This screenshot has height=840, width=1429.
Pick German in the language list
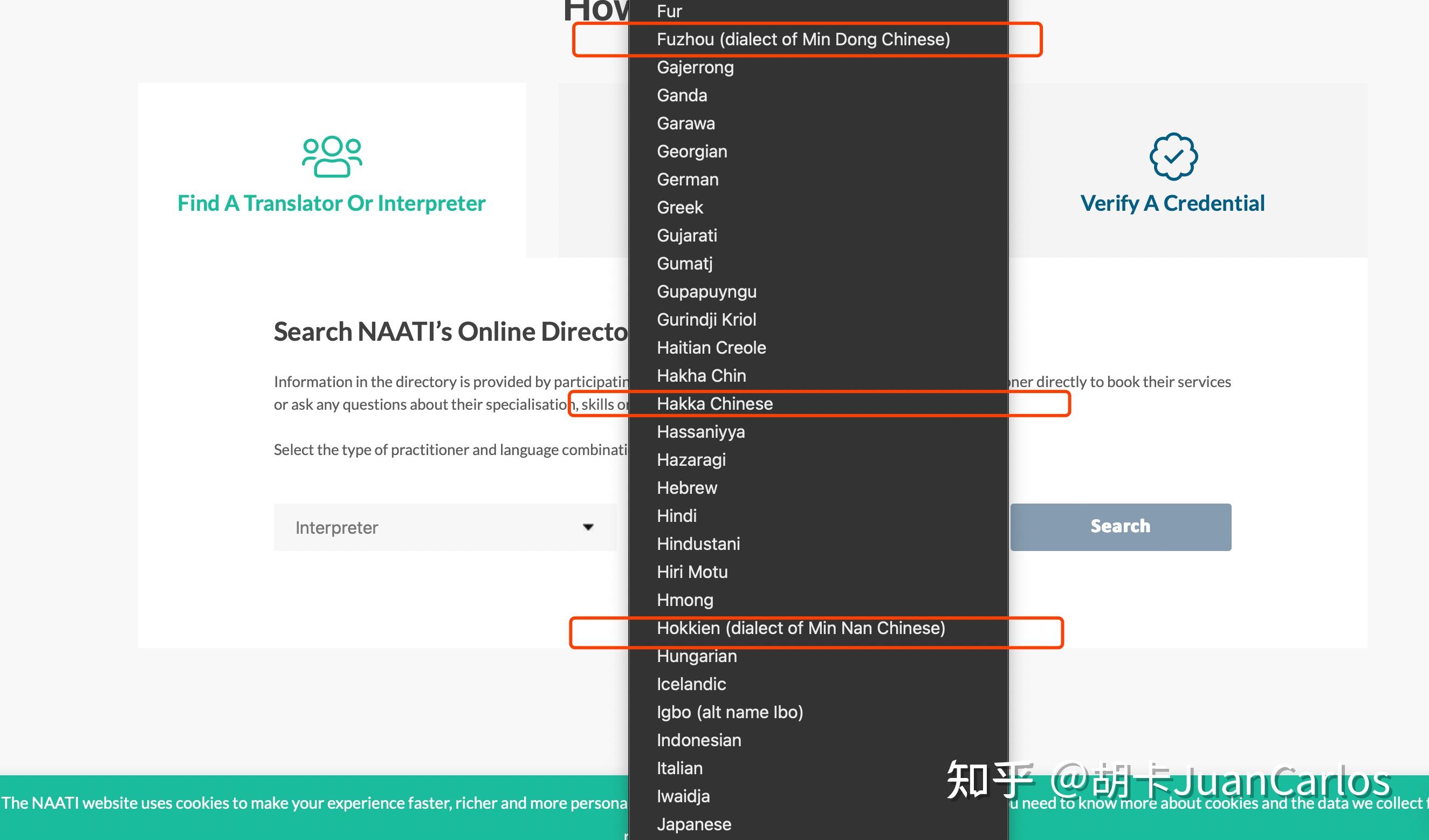click(x=688, y=180)
